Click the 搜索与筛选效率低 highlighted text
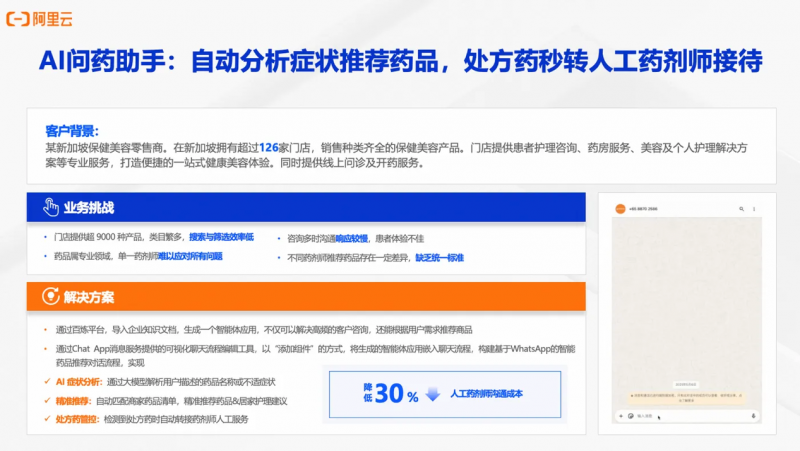800x451 pixels. pyautogui.click(x=221, y=238)
